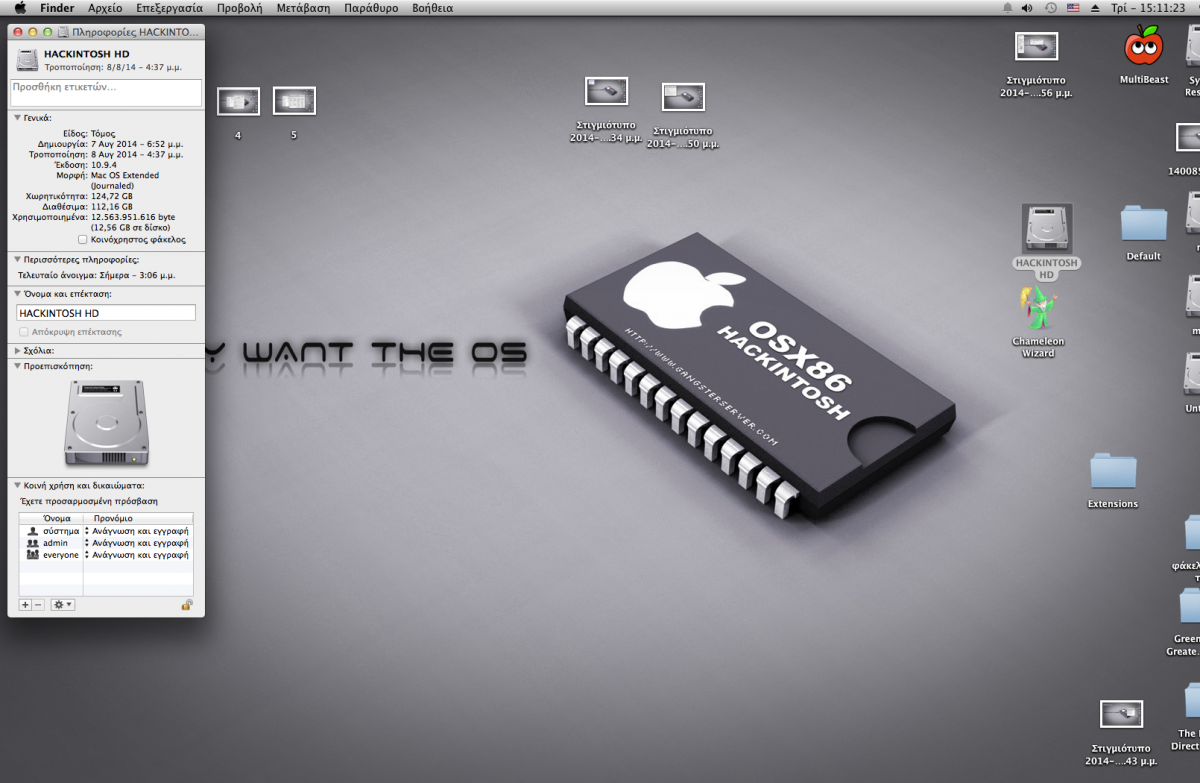Screen dimensions: 1200x783
Task: Open the Time Machine menu bar icon
Action: pos(1050,7)
